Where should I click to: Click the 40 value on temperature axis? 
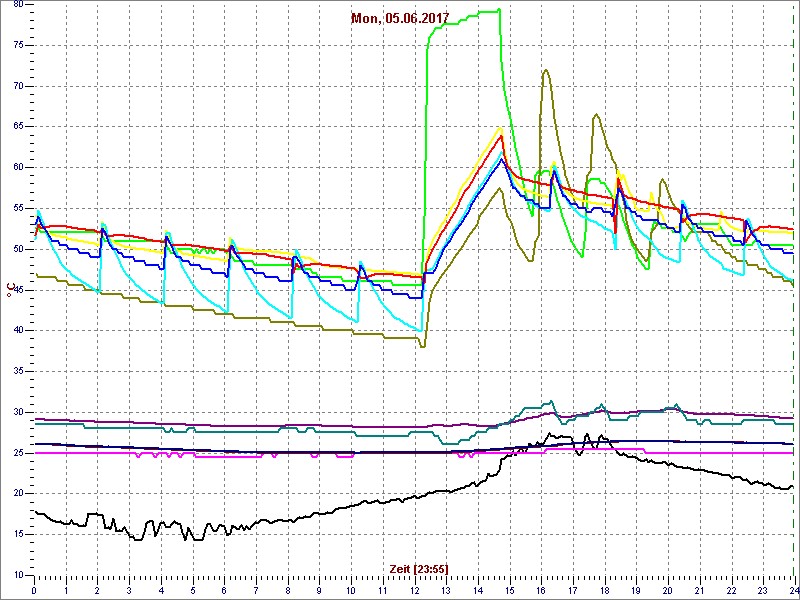coord(17,331)
